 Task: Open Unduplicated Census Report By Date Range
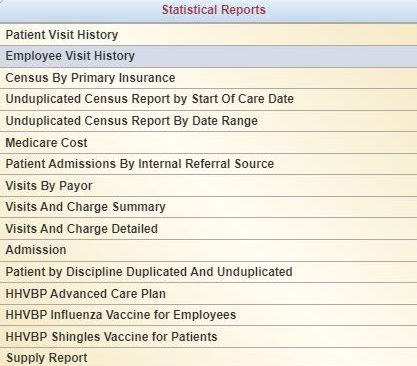point(208,121)
